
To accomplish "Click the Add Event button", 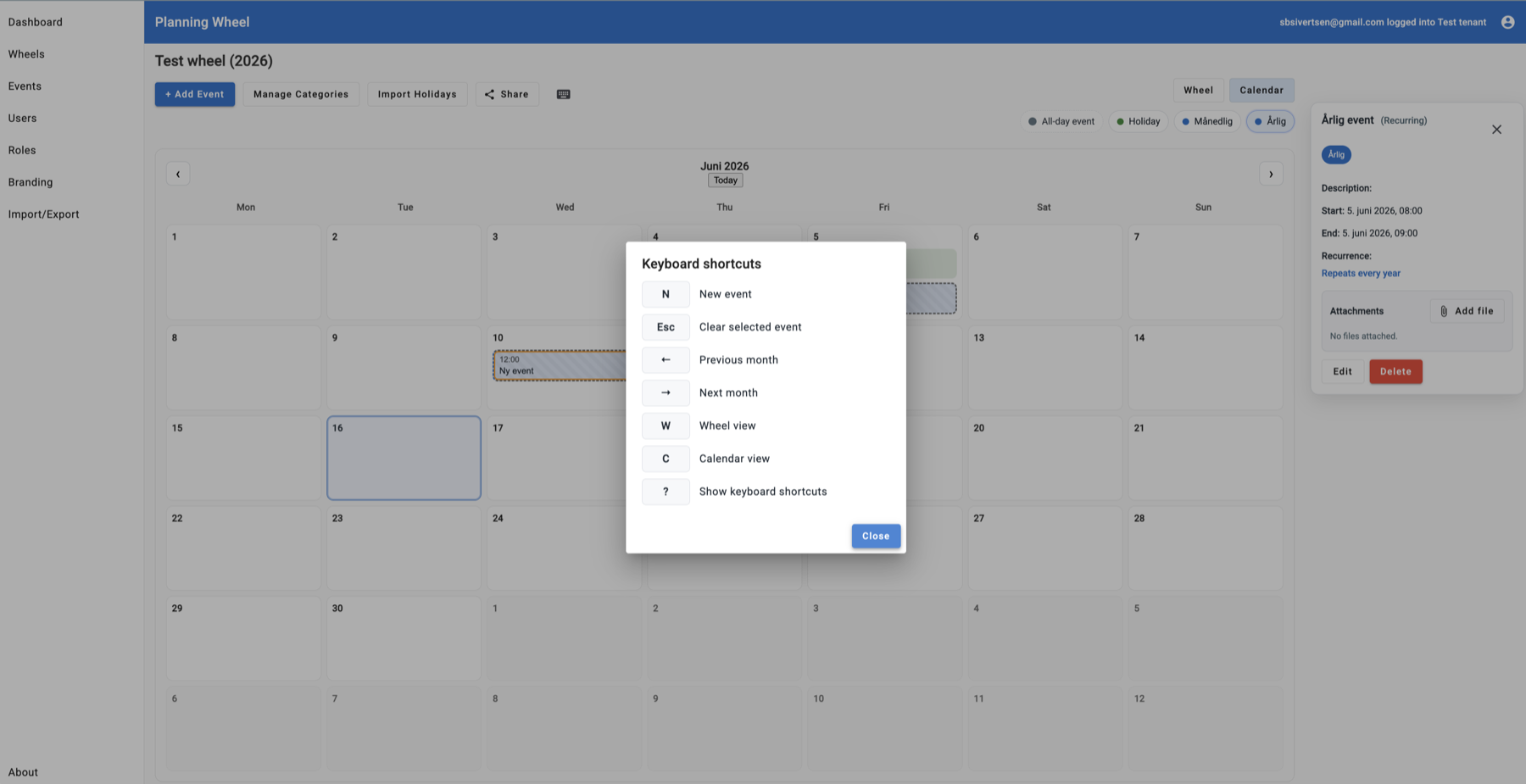I will point(195,94).
